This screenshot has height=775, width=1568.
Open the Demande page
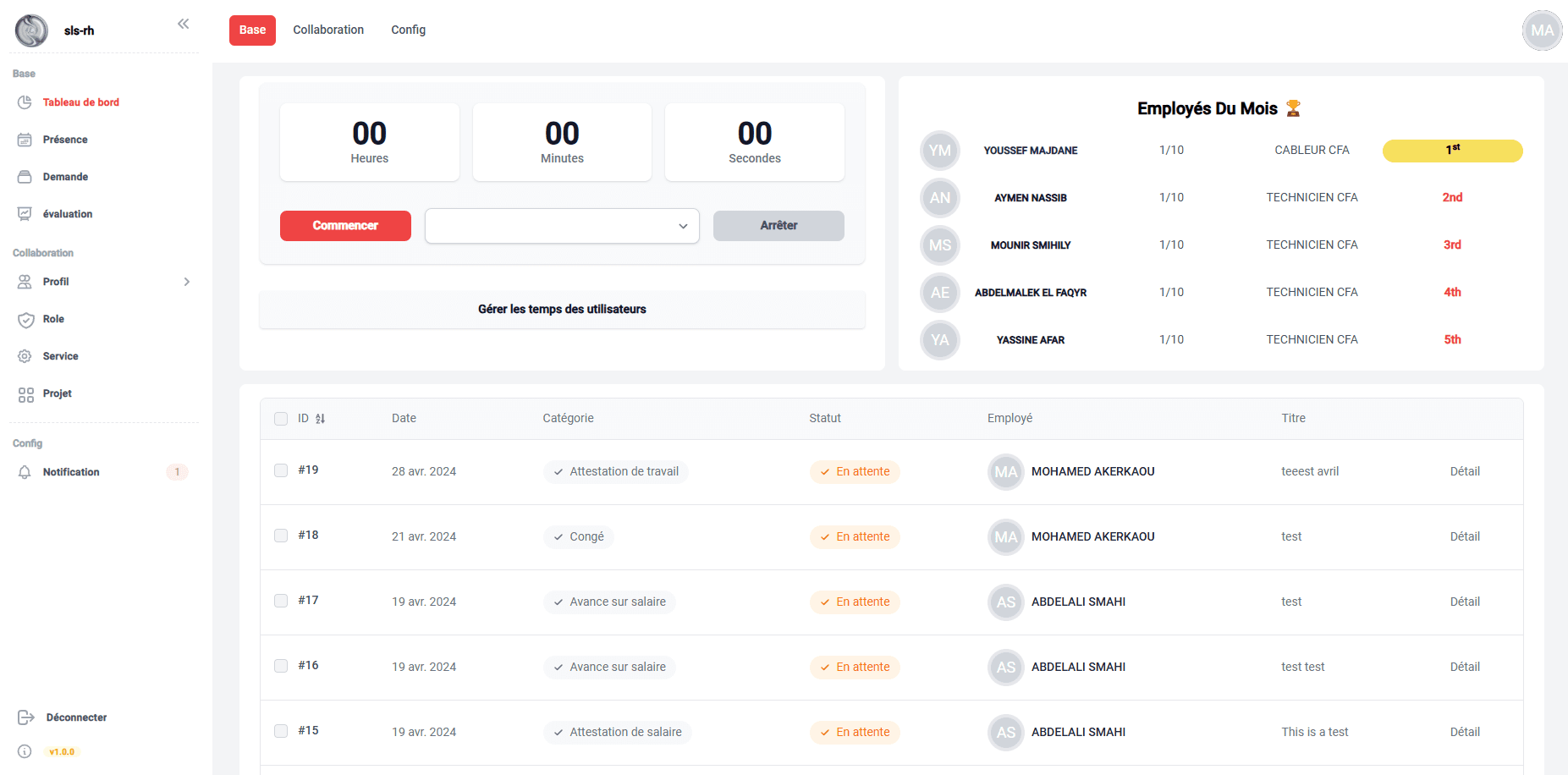[x=65, y=177]
